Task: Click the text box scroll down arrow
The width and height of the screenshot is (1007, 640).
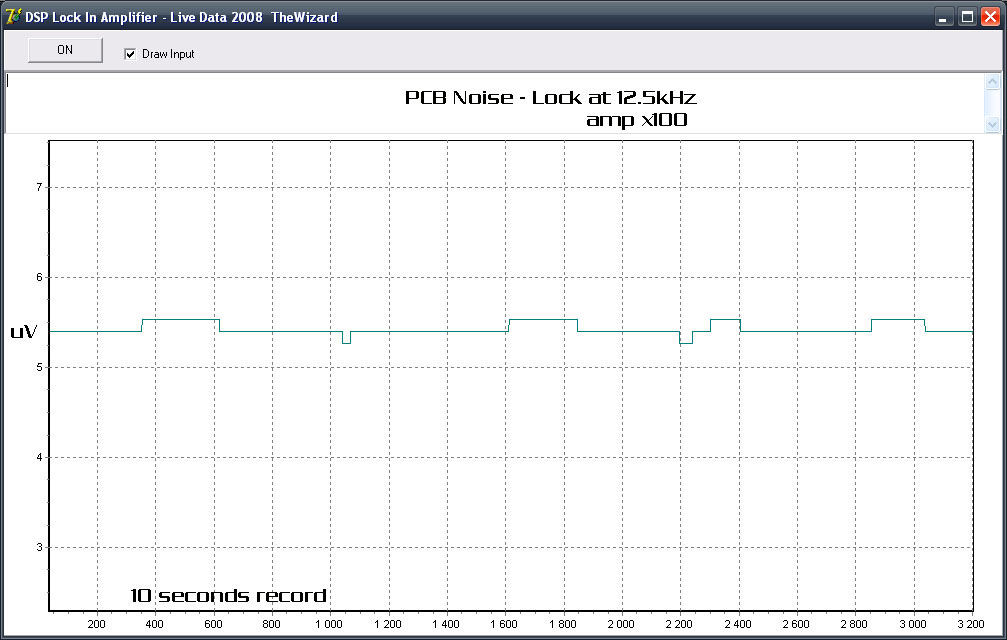Action: tap(992, 125)
